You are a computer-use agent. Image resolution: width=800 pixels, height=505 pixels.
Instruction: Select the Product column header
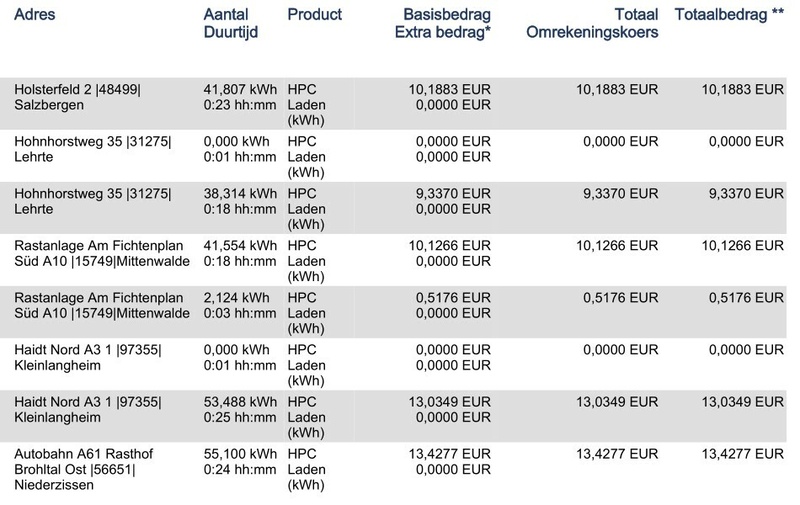pyautogui.click(x=314, y=15)
